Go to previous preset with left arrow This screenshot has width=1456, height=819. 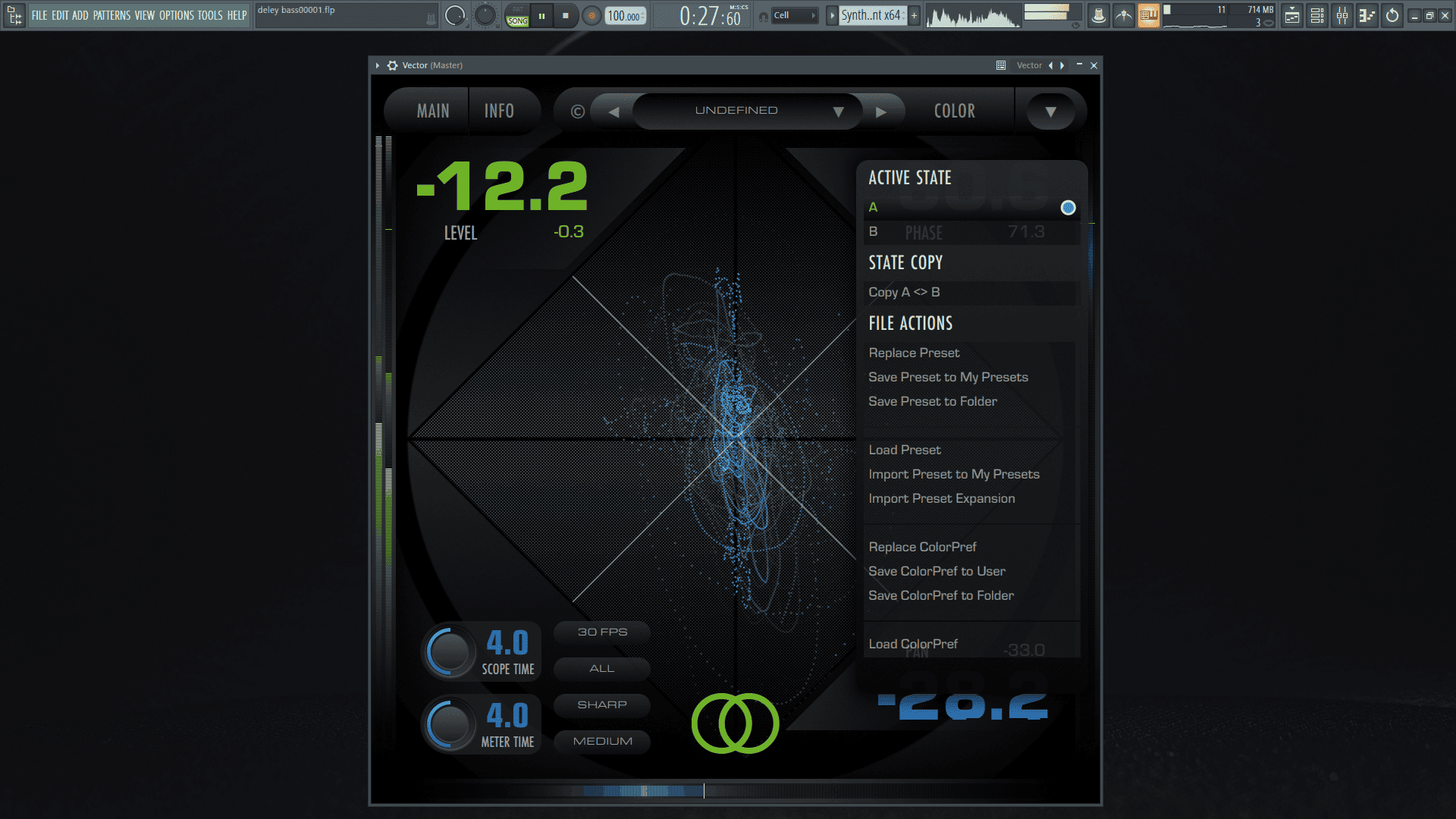tap(613, 111)
